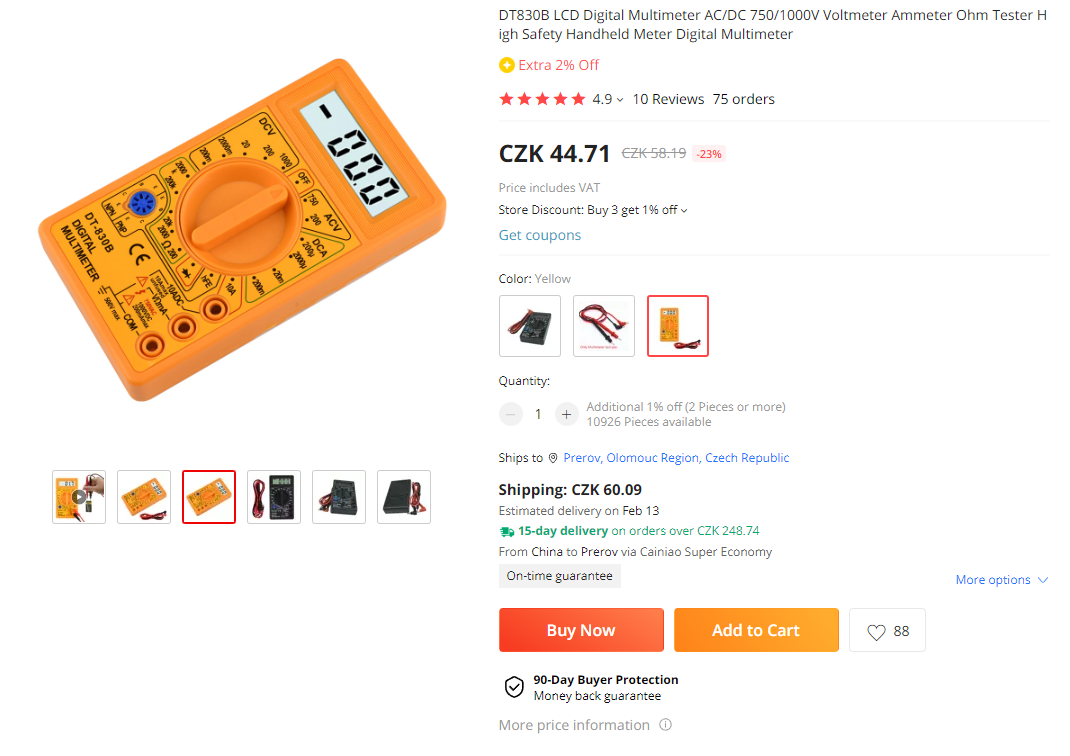Expand More options for shipping
Image resolution: width=1070 pixels, height=756 pixels.
point(1001,579)
